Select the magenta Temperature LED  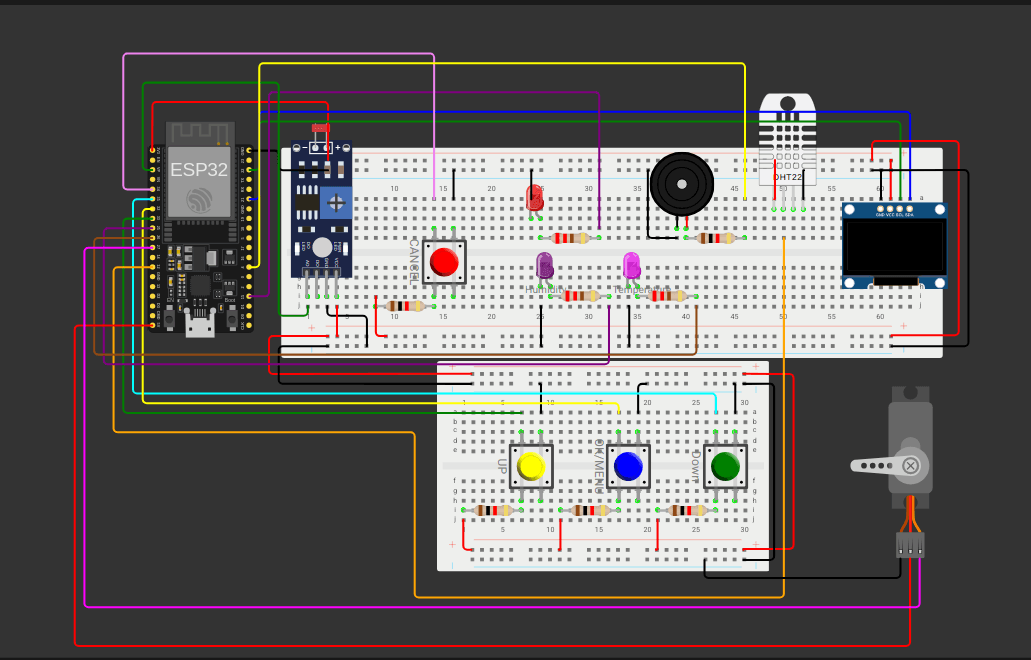coord(631,265)
